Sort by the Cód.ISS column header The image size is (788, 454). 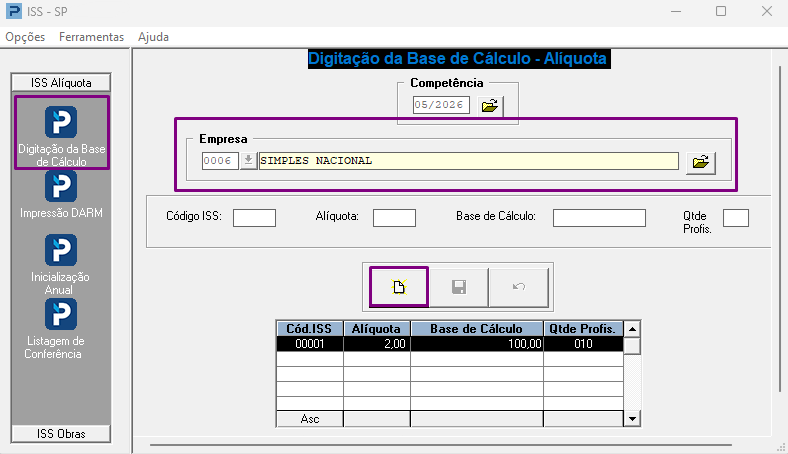(310, 329)
